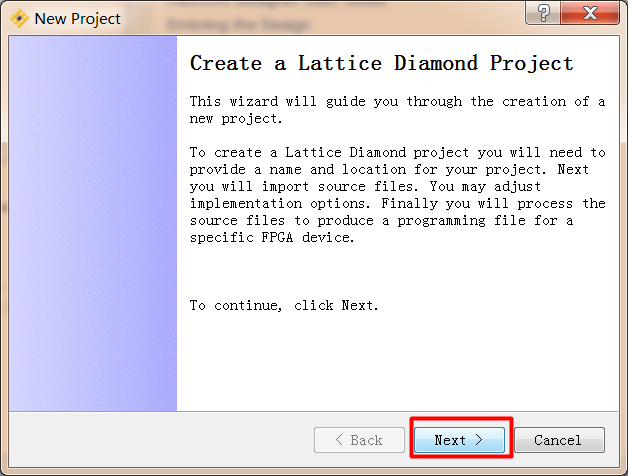Close the New Project wizard with X

pos(590,13)
